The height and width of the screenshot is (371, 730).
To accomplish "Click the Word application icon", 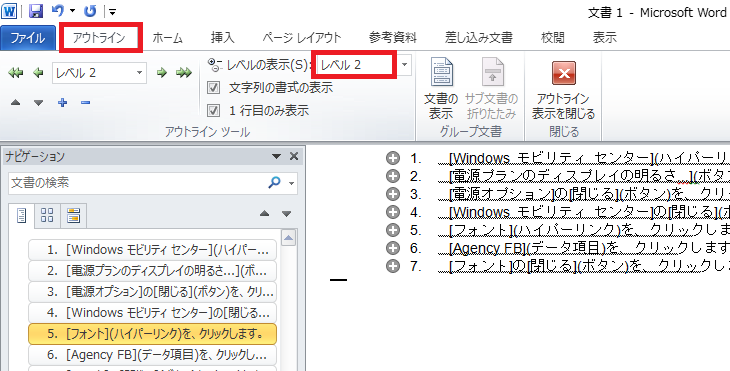I will [9, 11].
